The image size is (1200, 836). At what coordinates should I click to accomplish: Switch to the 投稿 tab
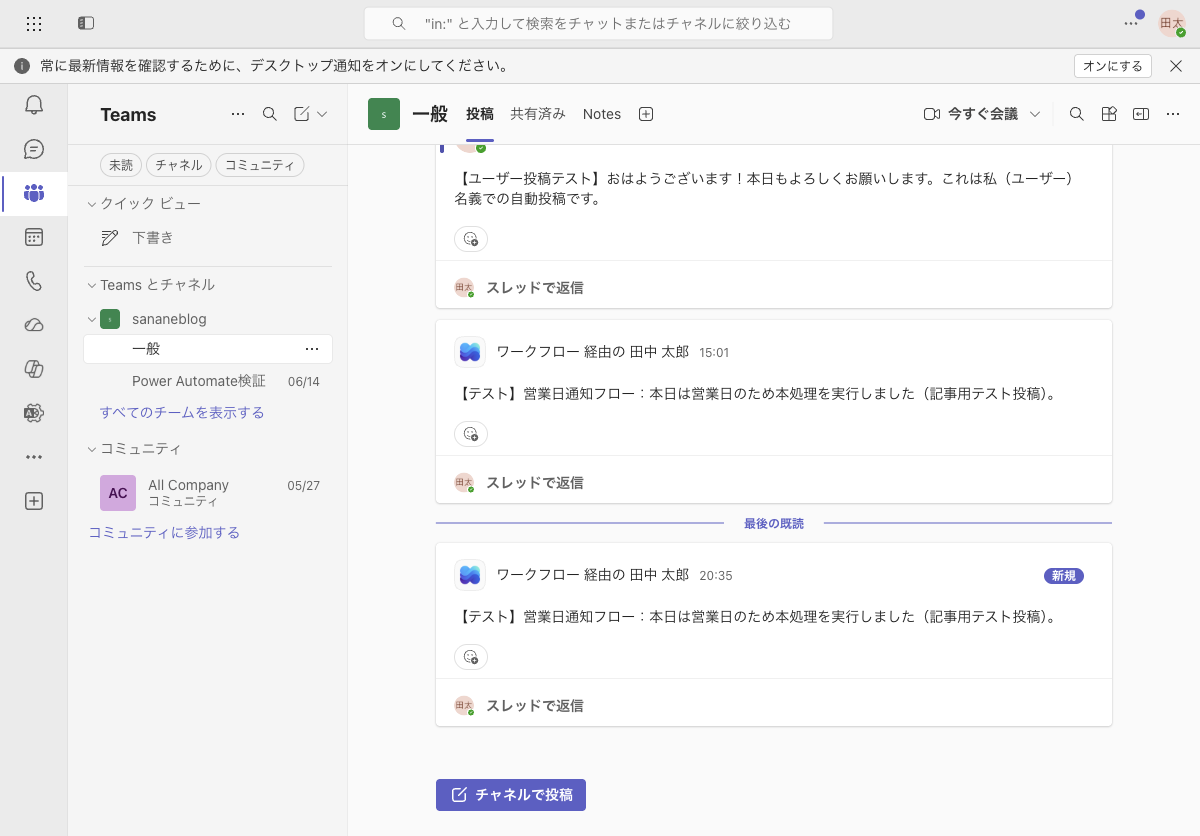(x=480, y=114)
